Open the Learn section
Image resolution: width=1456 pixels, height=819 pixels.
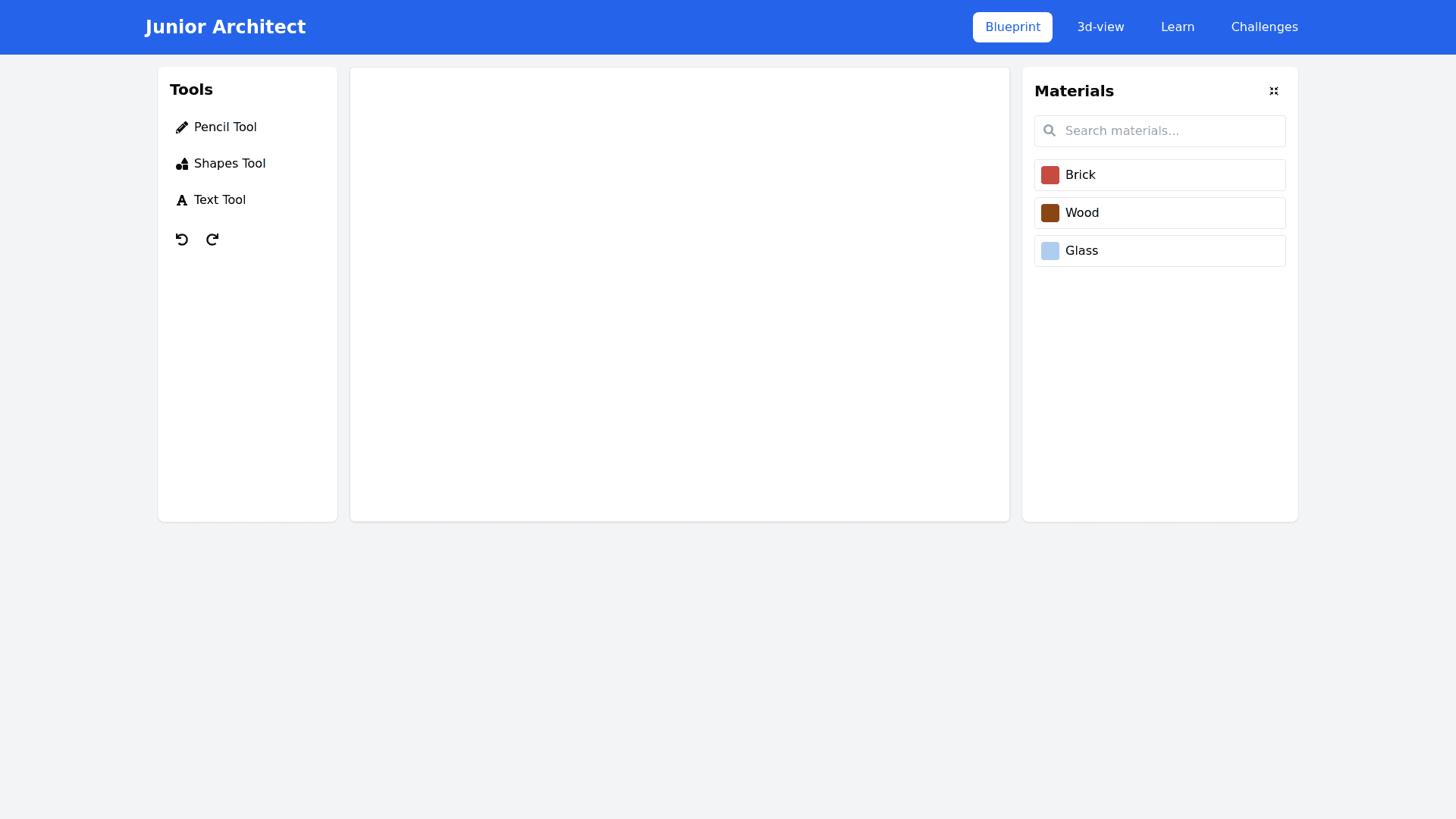coord(1177,27)
